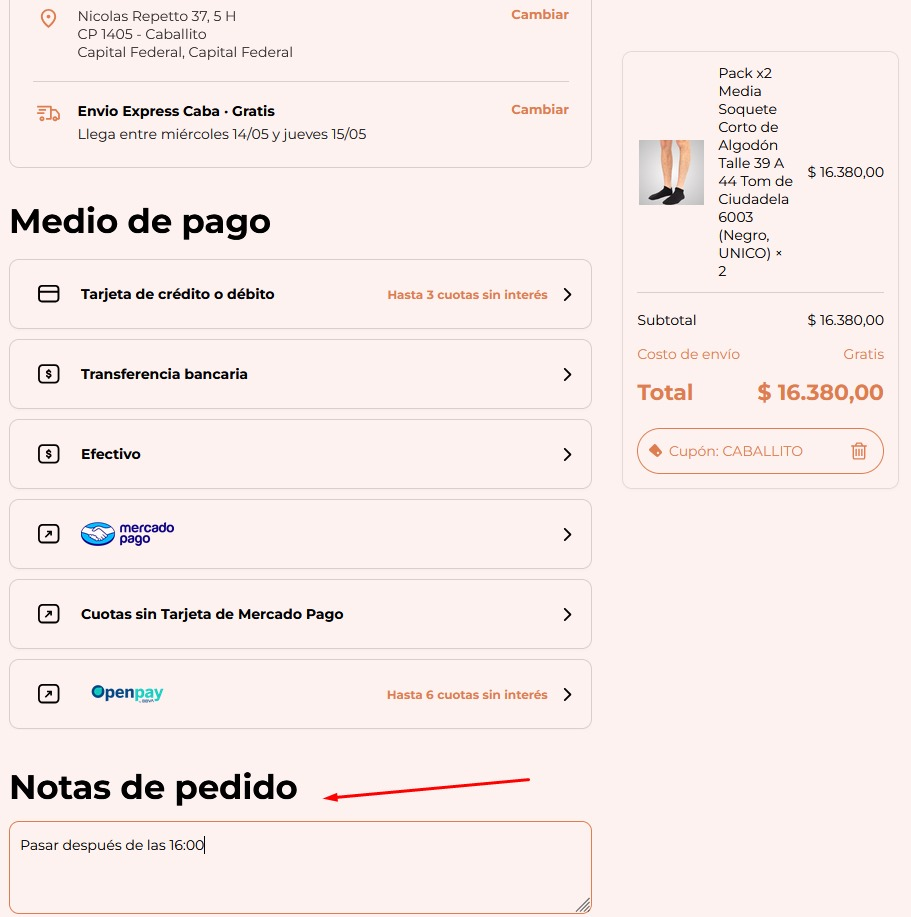Click the 'Nicolas Repetto 37, 5 H' address line
Image resolution: width=911 pixels, height=917 pixels.
[157, 16]
